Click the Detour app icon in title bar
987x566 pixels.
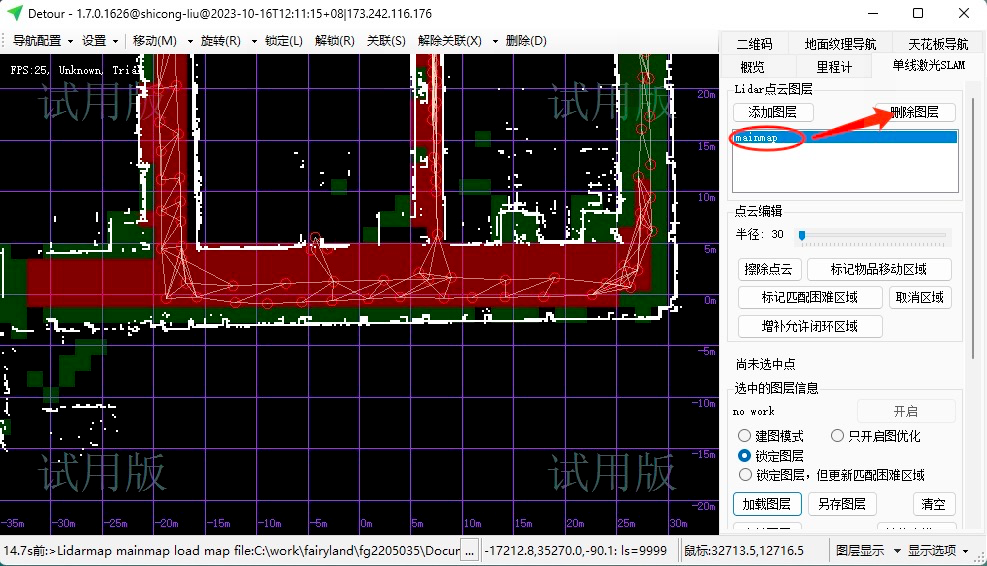(x=15, y=14)
